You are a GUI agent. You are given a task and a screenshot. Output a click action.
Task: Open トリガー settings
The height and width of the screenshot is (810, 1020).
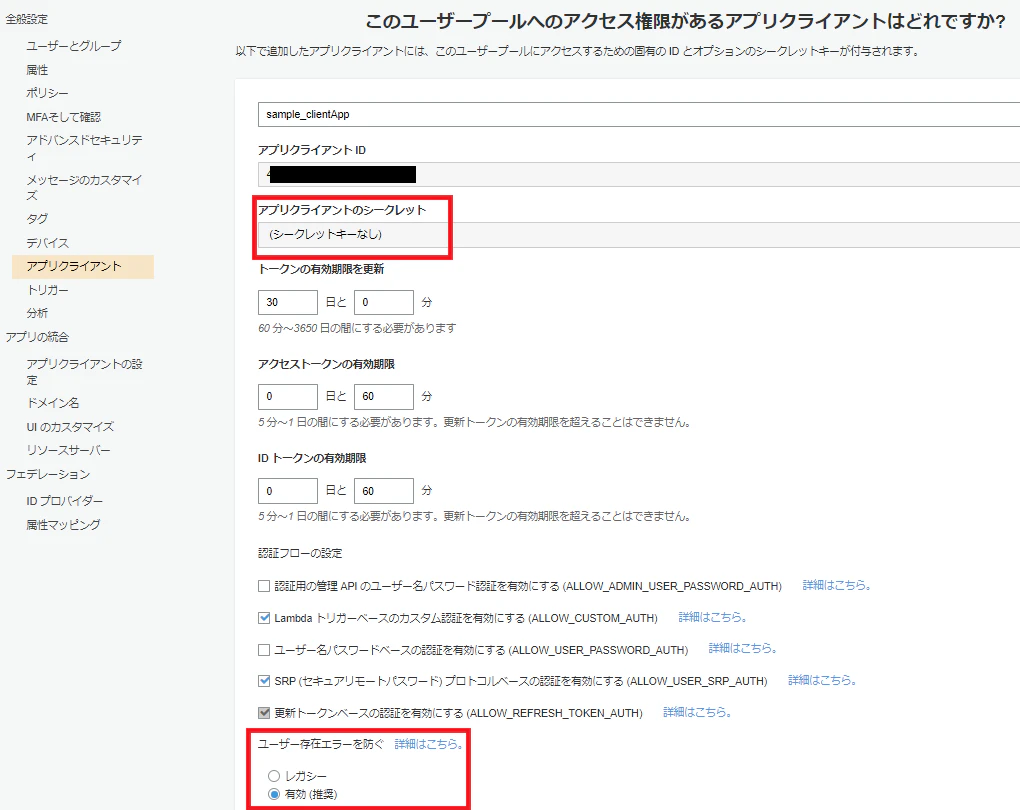pyautogui.click(x=47, y=290)
